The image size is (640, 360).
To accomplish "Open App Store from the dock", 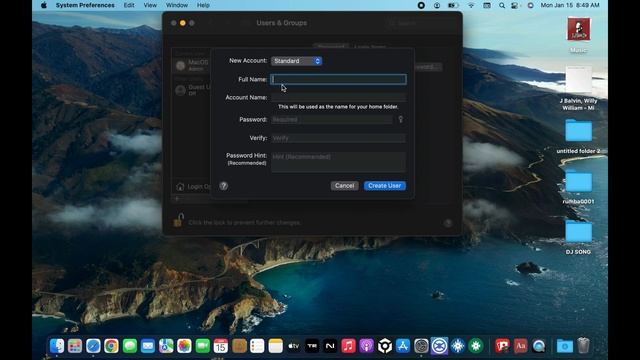I will click(x=403, y=346).
